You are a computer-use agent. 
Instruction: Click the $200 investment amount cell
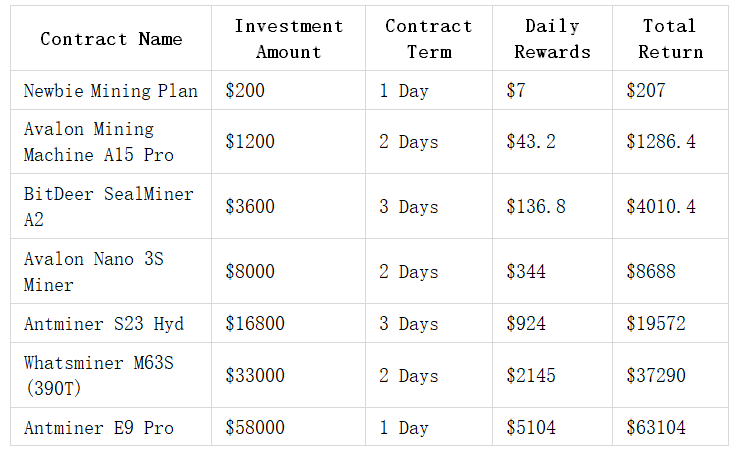coord(246,91)
